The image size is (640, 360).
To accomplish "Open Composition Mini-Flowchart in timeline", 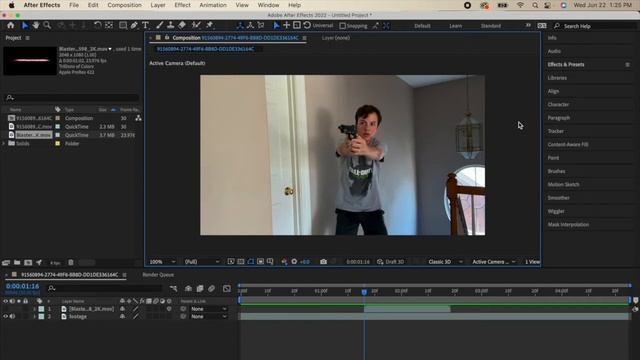I will tap(173, 289).
